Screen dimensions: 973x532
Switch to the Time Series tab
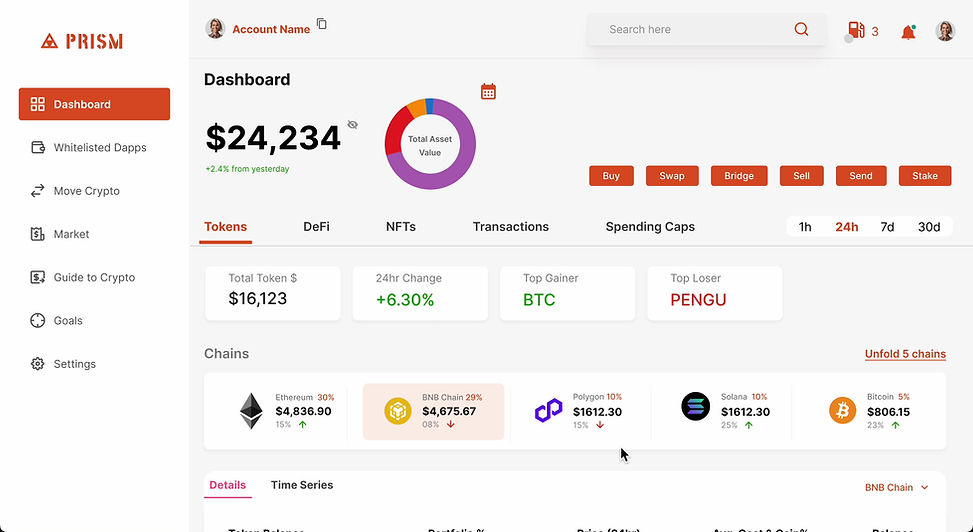pyautogui.click(x=302, y=485)
